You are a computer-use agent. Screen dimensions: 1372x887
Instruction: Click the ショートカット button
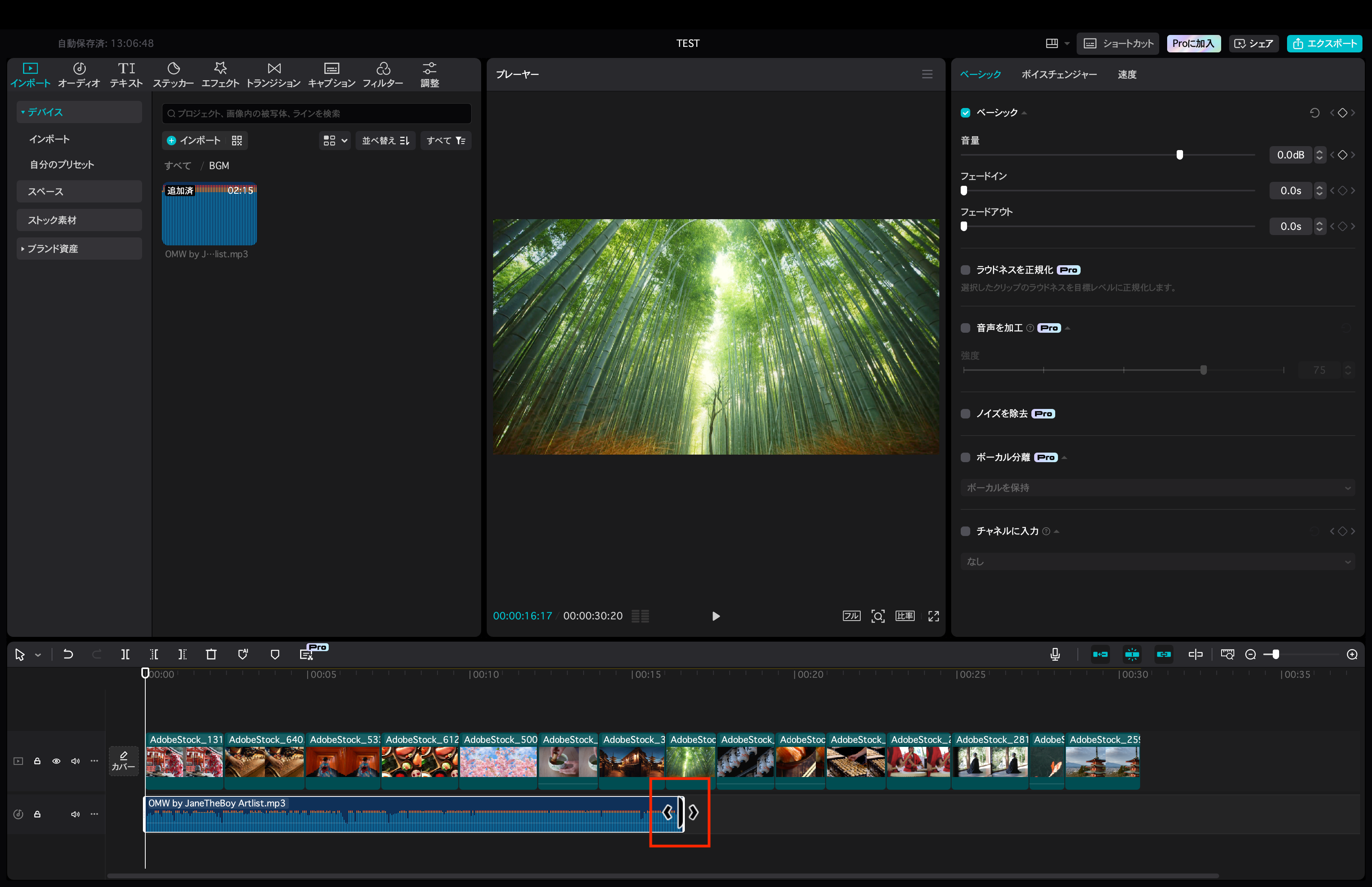point(1118,44)
